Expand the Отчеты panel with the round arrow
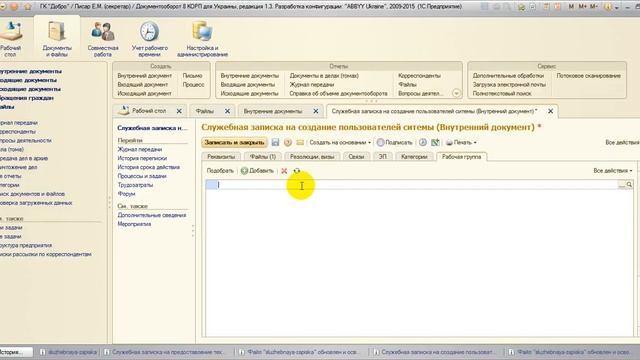The image size is (640, 360). (x=456, y=93)
